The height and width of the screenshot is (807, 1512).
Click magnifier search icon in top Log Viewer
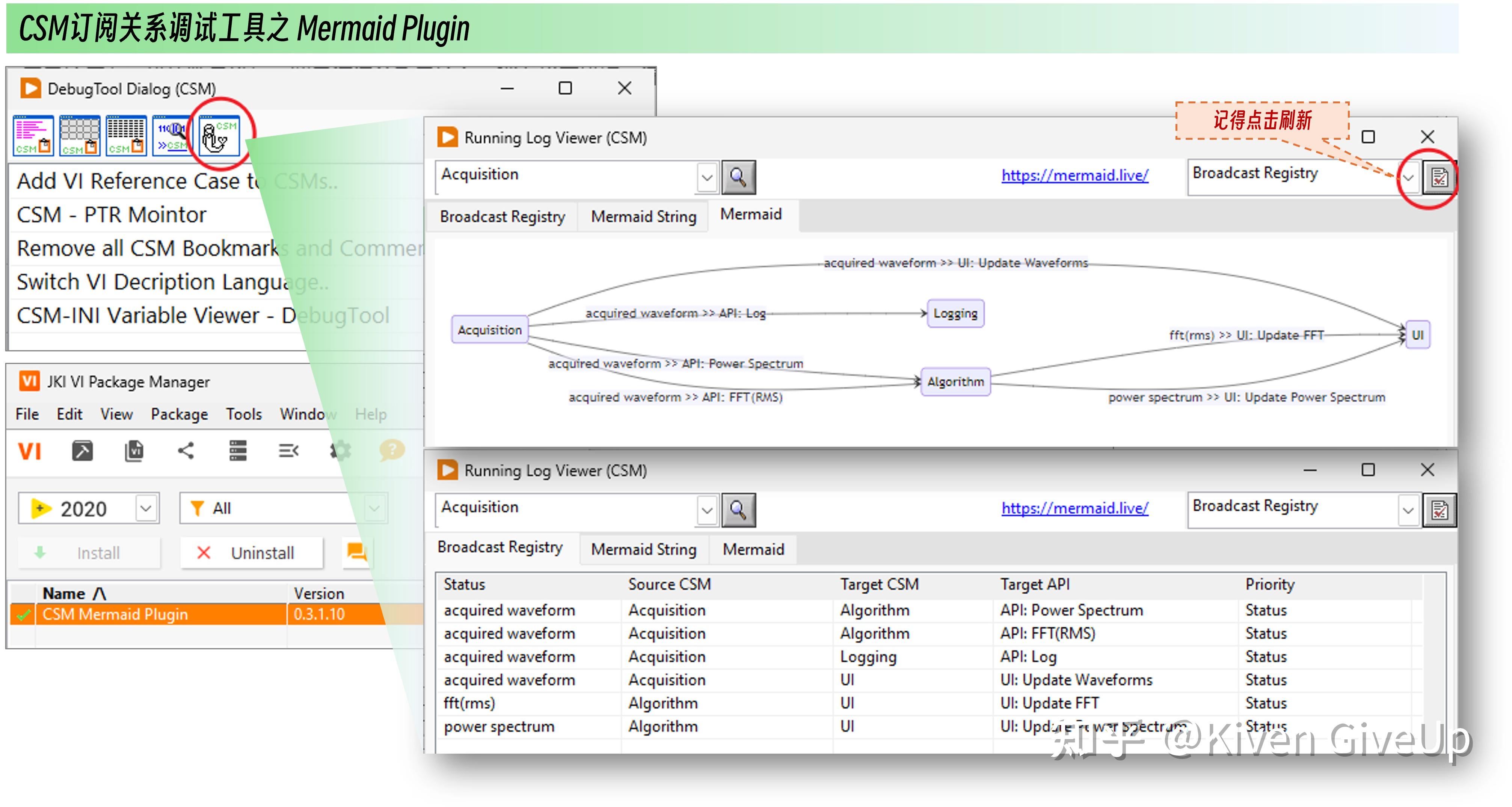738,177
